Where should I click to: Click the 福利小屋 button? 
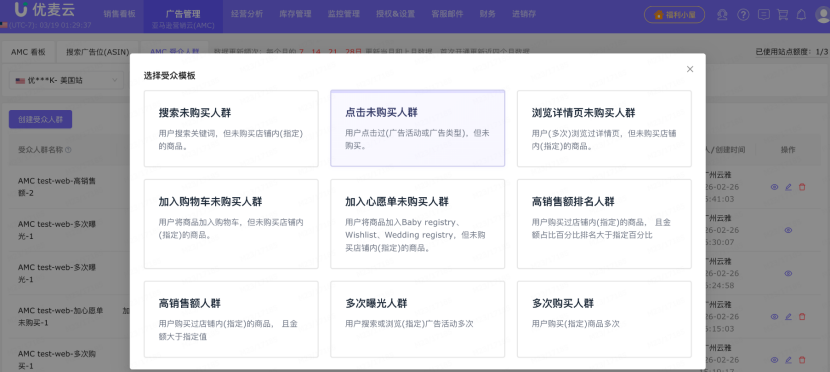674,15
